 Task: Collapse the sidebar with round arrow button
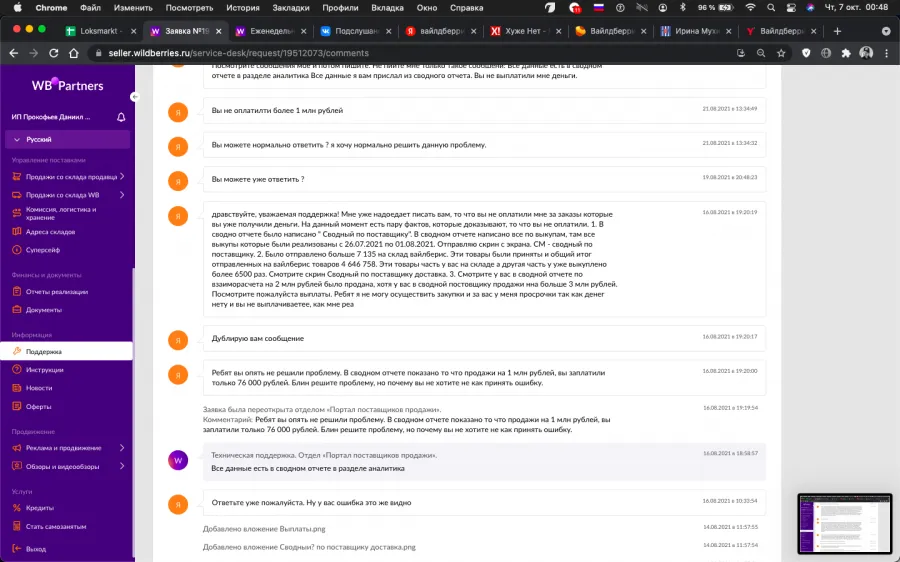[x=134, y=97]
